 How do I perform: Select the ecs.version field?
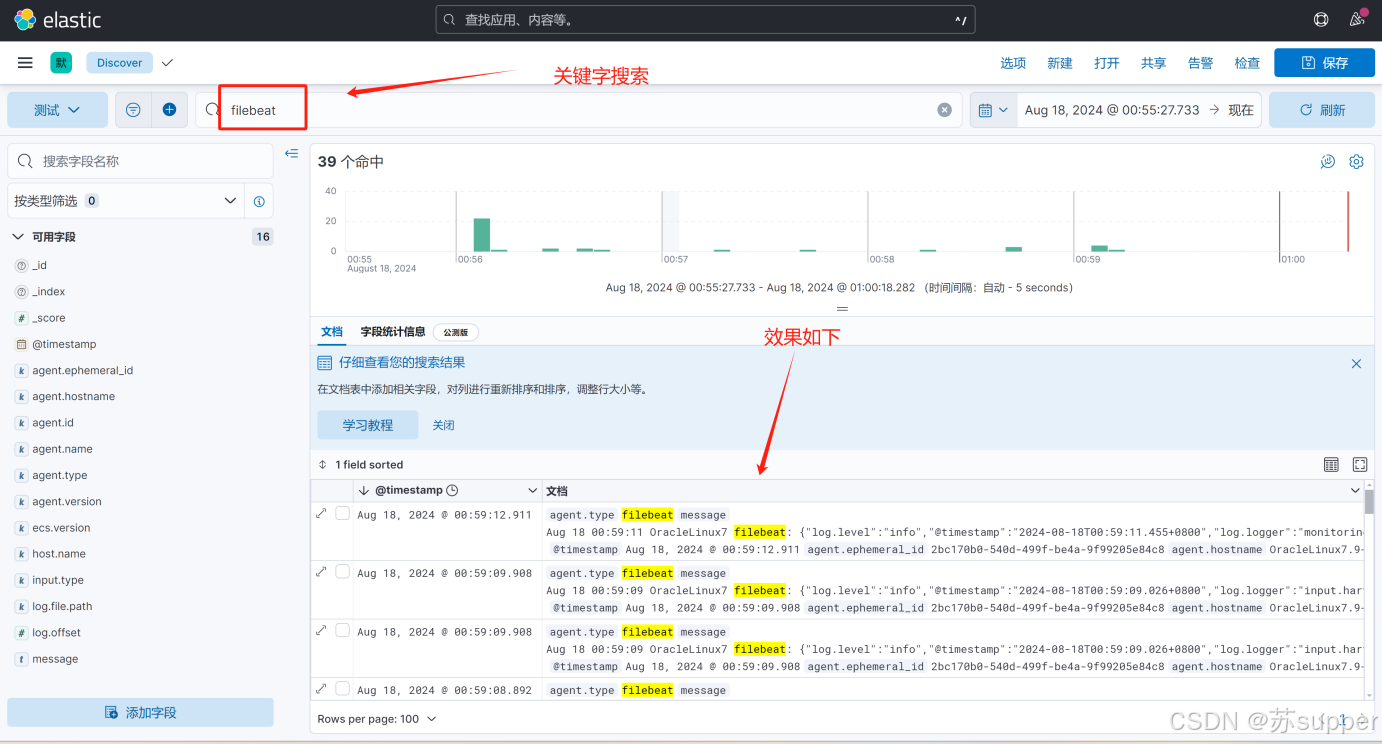coord(61,528)
